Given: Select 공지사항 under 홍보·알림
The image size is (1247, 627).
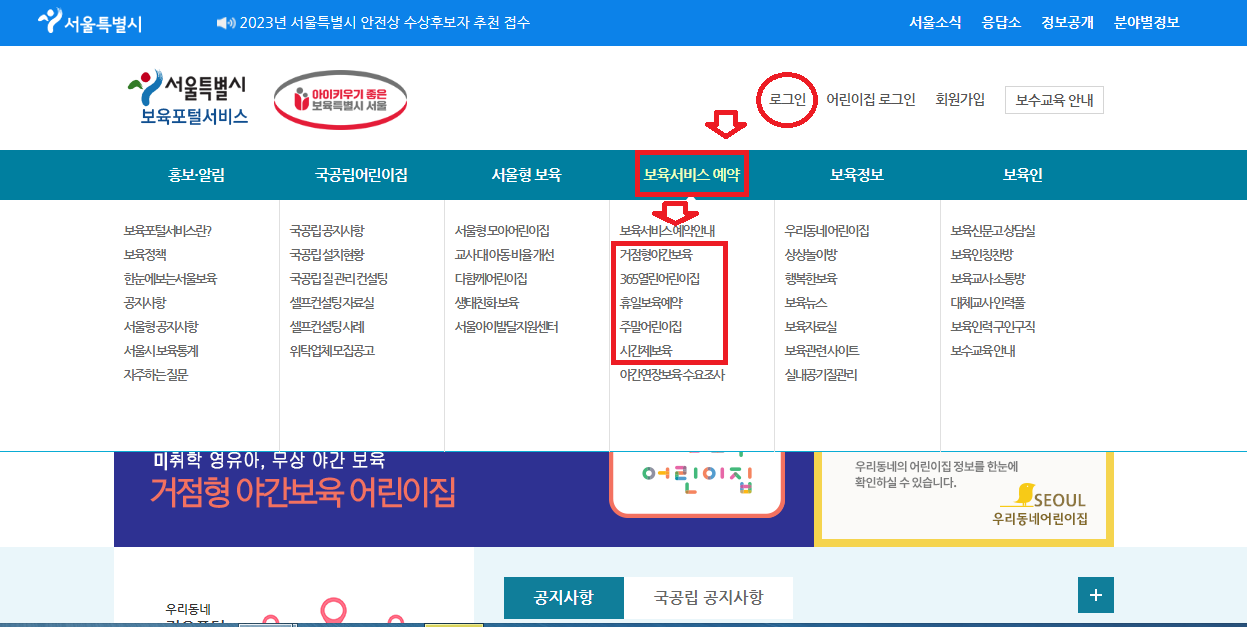Looking at the screenshot, I should (x=145, y=303).
